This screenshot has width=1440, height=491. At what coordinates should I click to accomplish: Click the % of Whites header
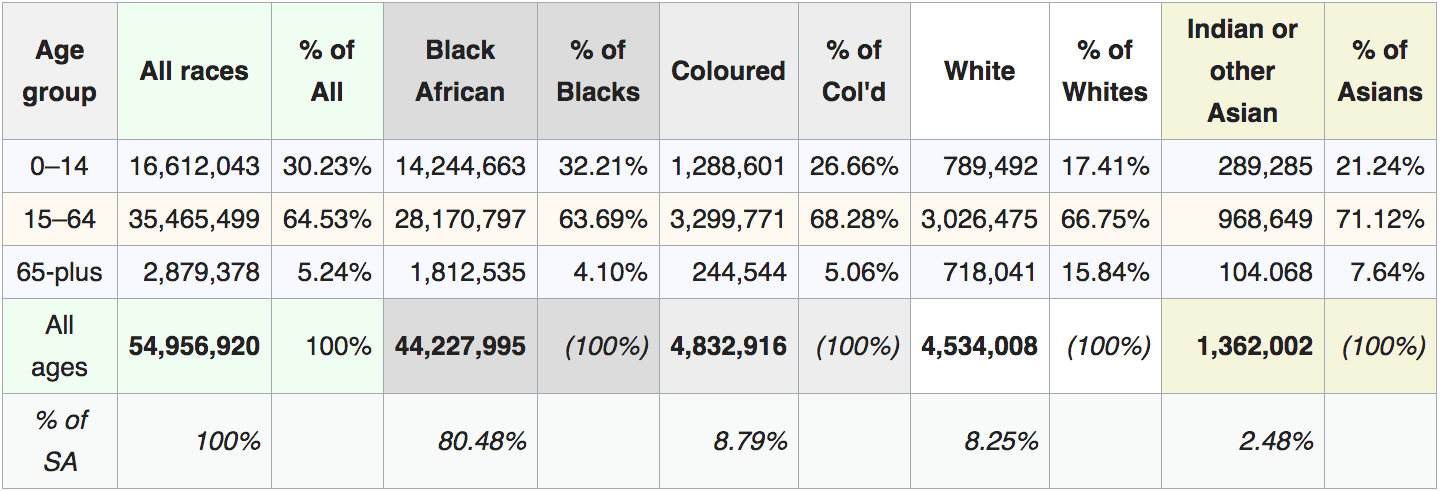[x=1105, y=71]
